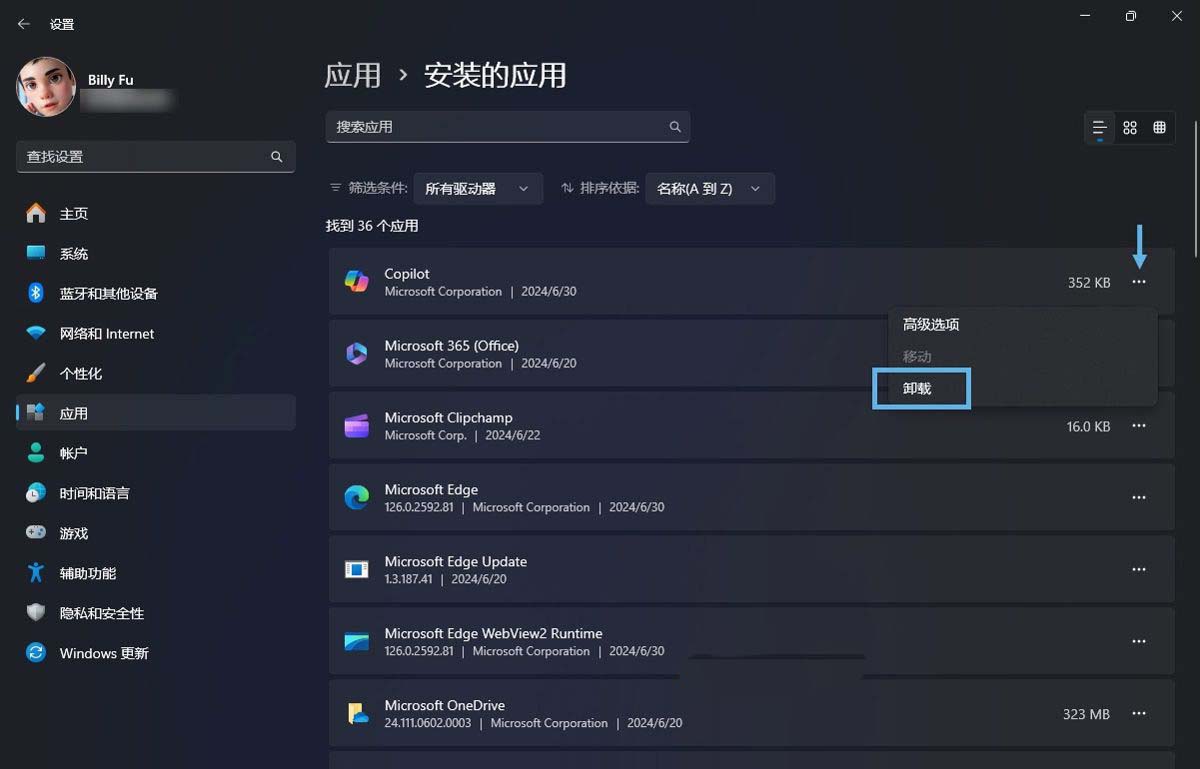The width and height of the screenshot is (1200, 769).
Task: Open 个性化 settings
Action: (x=156, y=373)
